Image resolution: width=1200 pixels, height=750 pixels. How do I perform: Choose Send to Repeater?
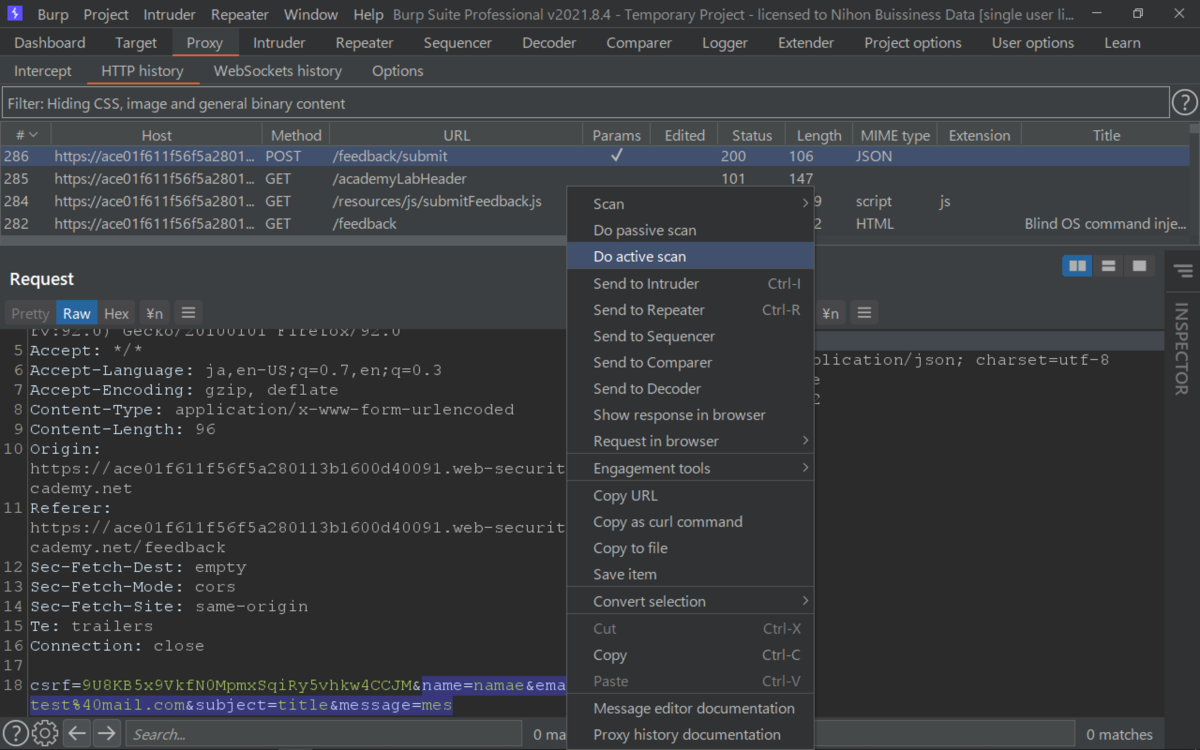[690, 310]
